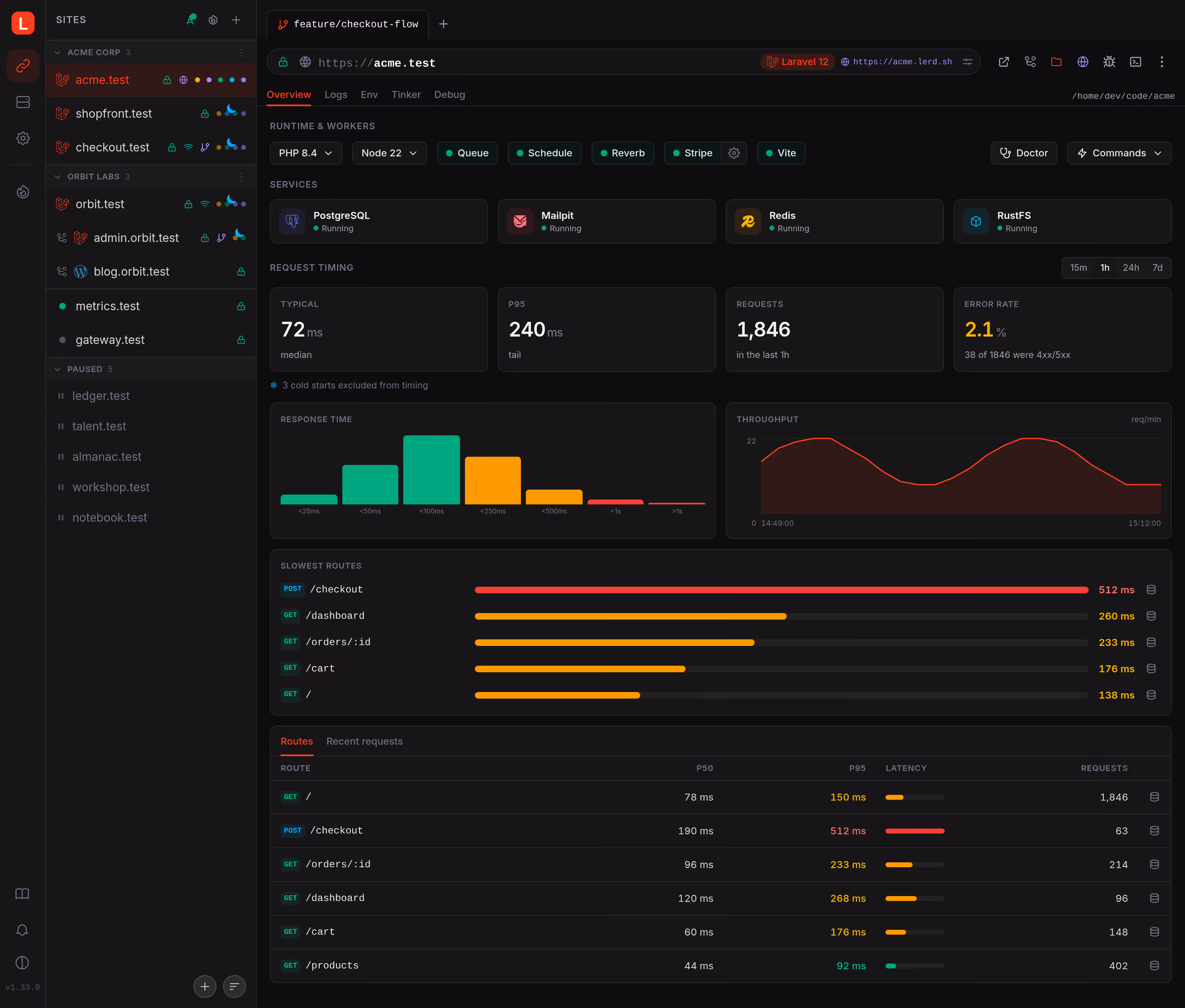Open the site folder icon
This screenshot has width=1185, height=1008.
1057,62
